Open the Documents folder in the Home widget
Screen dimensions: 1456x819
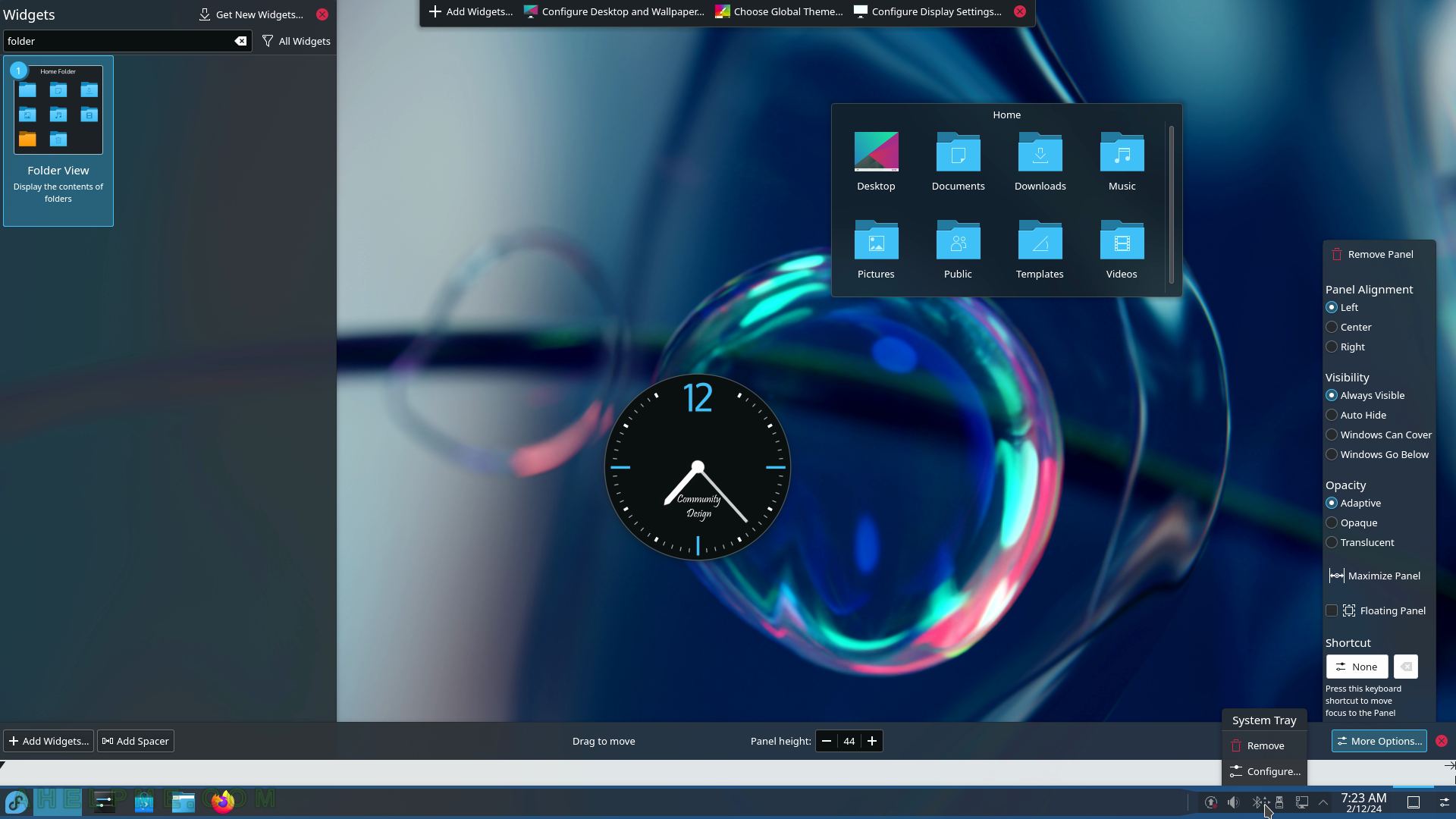(958, 162)
